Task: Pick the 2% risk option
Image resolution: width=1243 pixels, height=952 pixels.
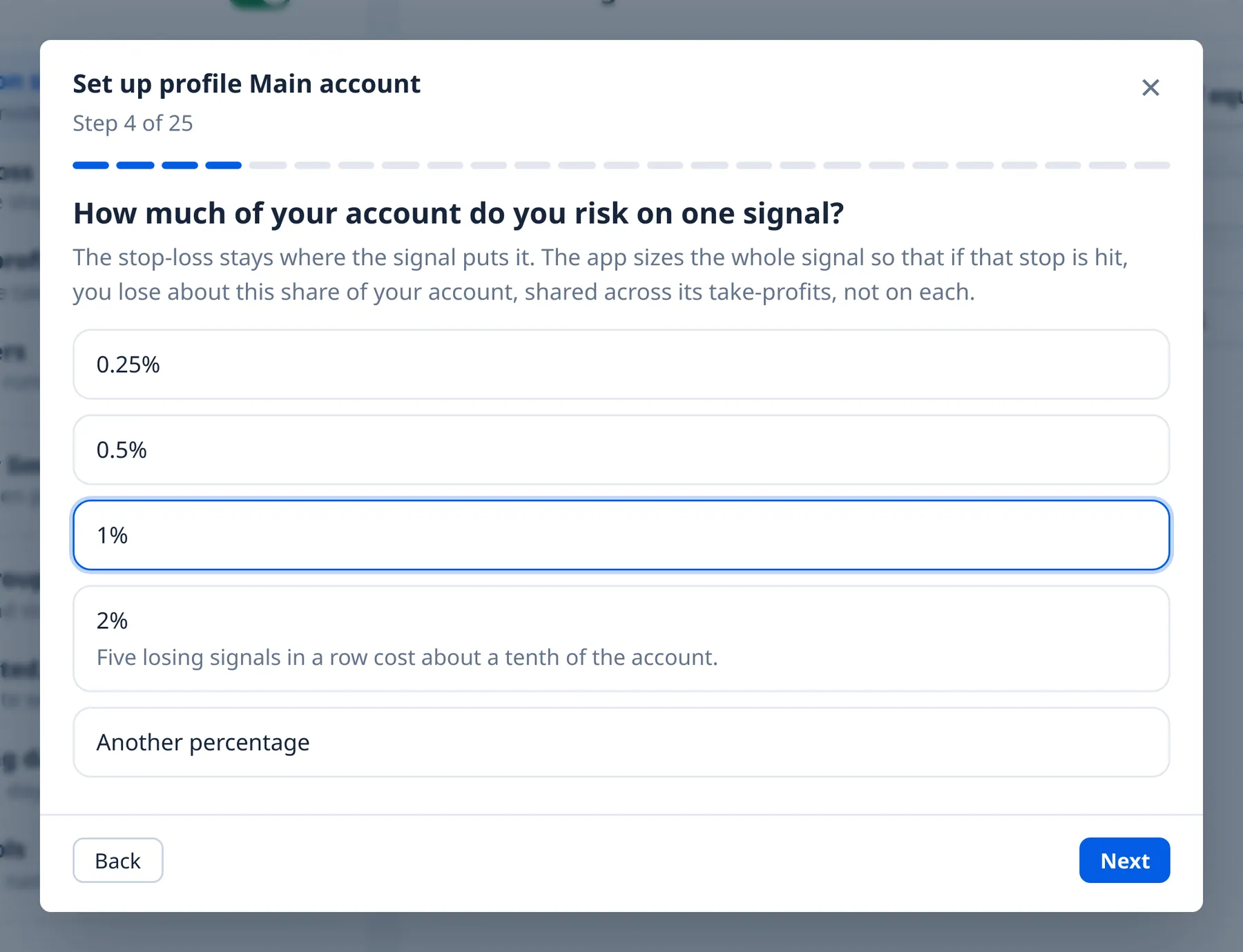Action: (621, 639)
